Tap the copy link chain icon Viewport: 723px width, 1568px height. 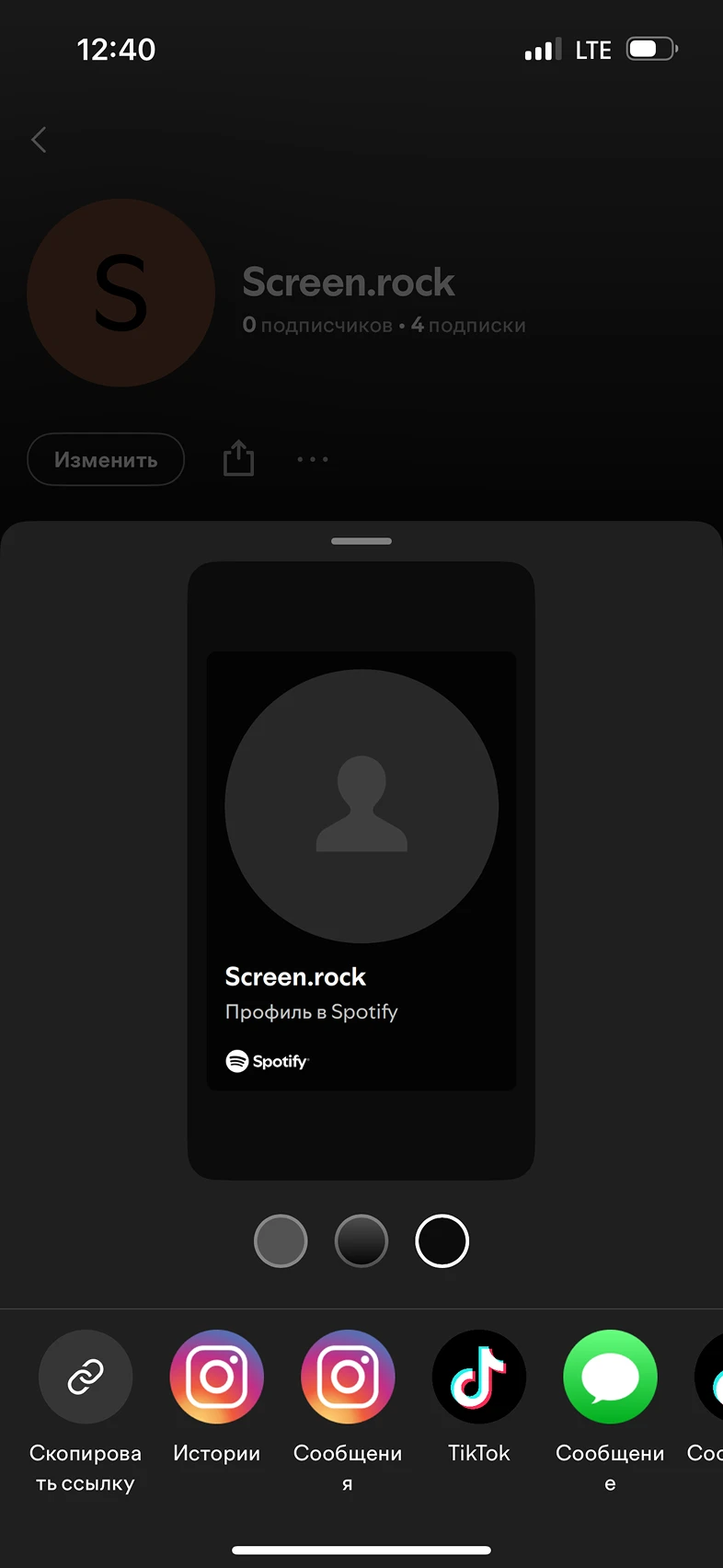[x=86, y=1377]
